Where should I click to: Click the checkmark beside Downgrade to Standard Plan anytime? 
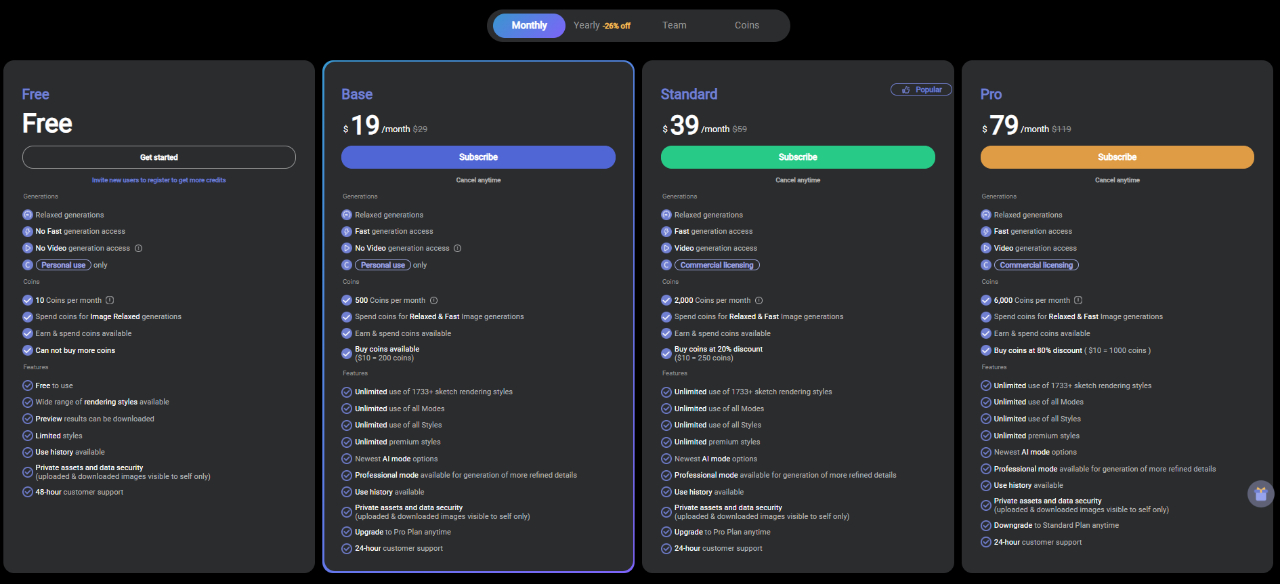point(986,525)
